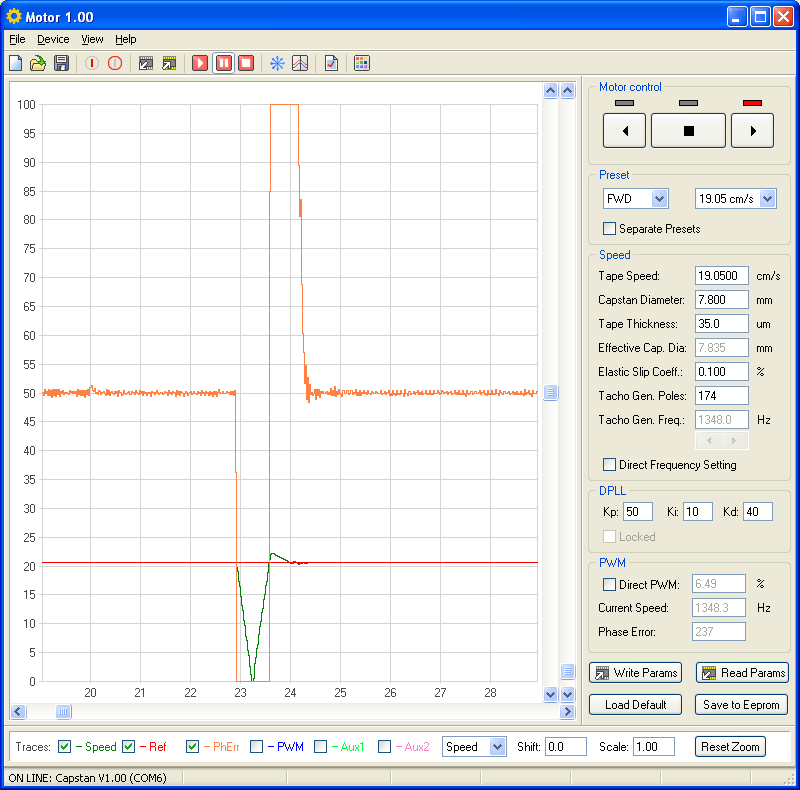The height and width of the screenshot is (790, 800).
Task: Click Save to Eeprom button
Action: 741,705
